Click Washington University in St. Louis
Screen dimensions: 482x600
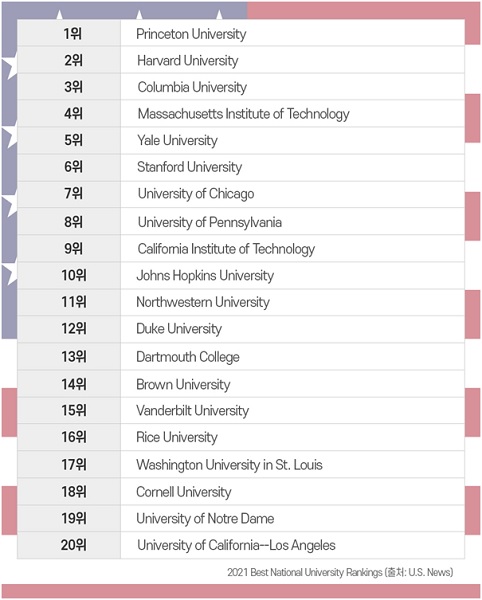coord(229,465)
